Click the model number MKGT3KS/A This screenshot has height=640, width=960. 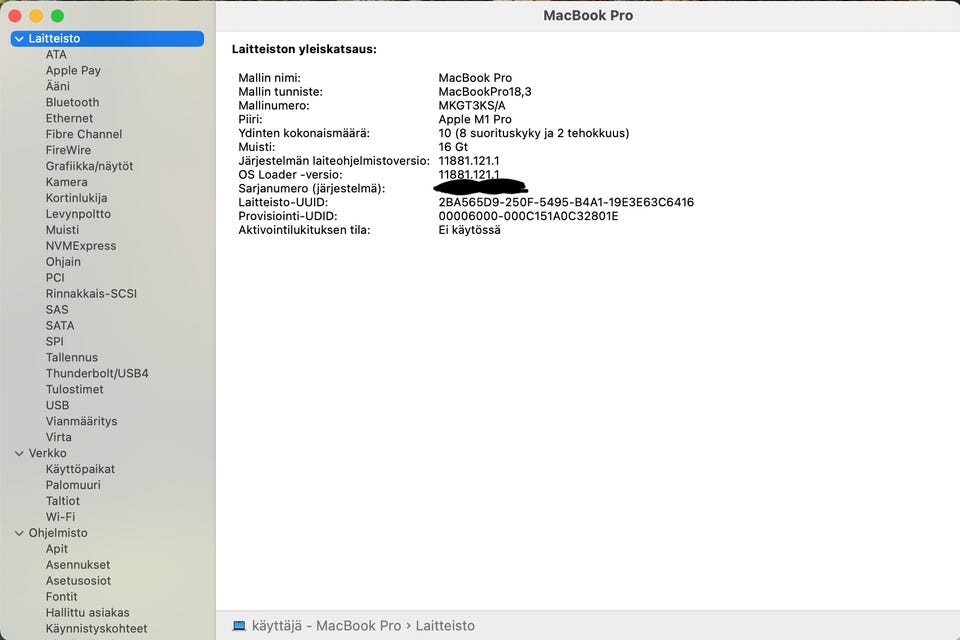(472, 105)
